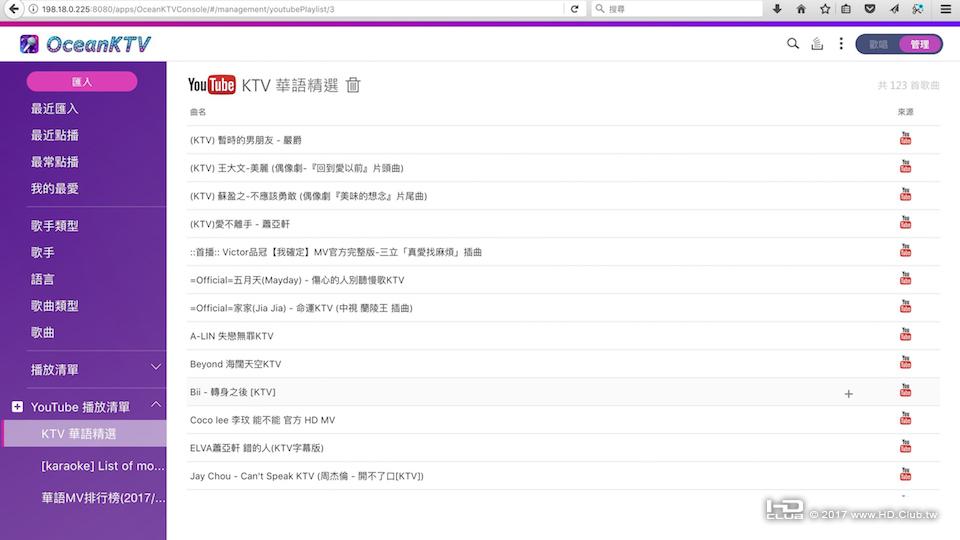960x540 pixels.
Task: Open 最近點播 in the sidebar
Action: [54, 135]
